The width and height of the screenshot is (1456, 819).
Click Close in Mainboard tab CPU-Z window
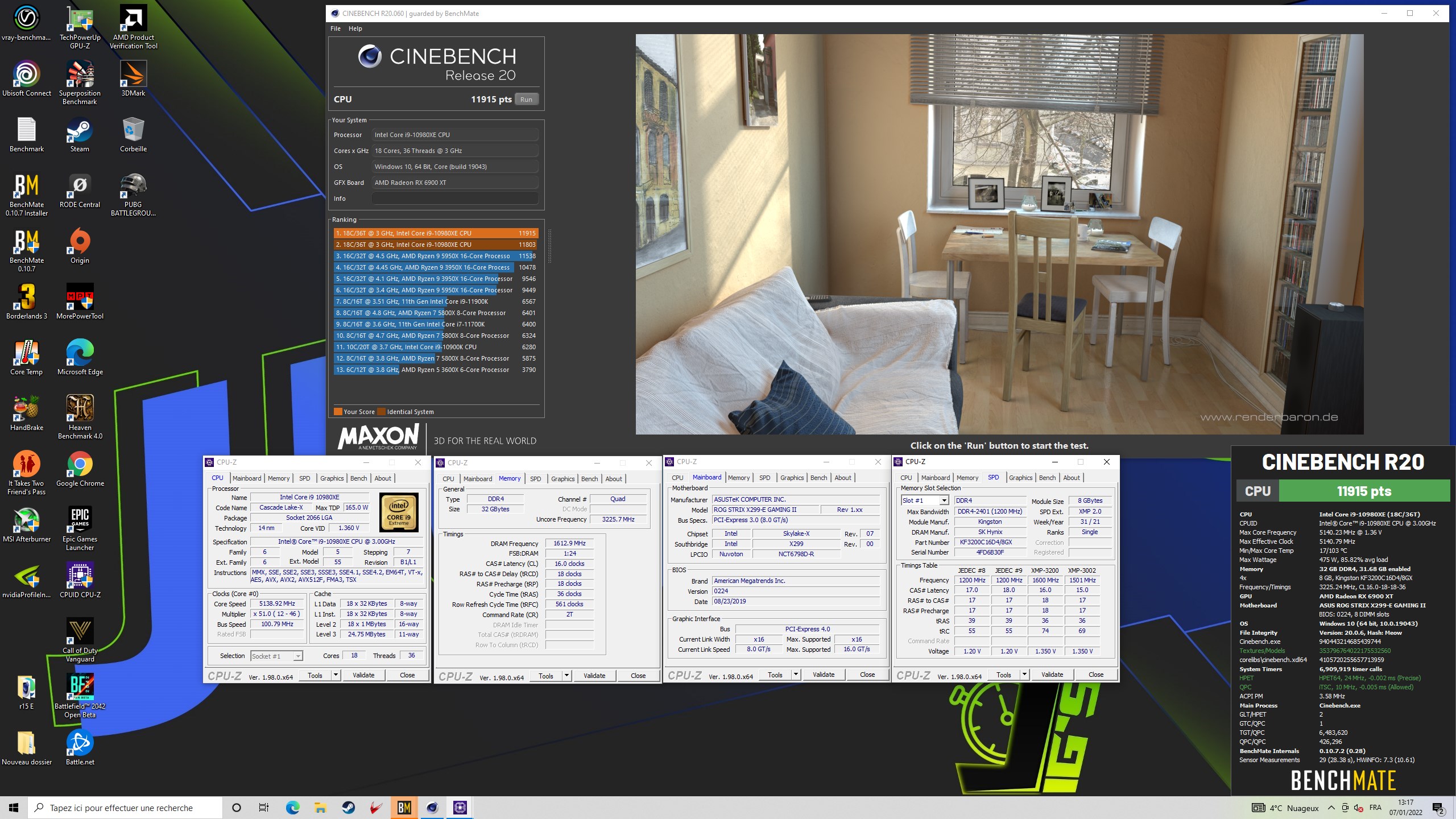coord(867,675)
